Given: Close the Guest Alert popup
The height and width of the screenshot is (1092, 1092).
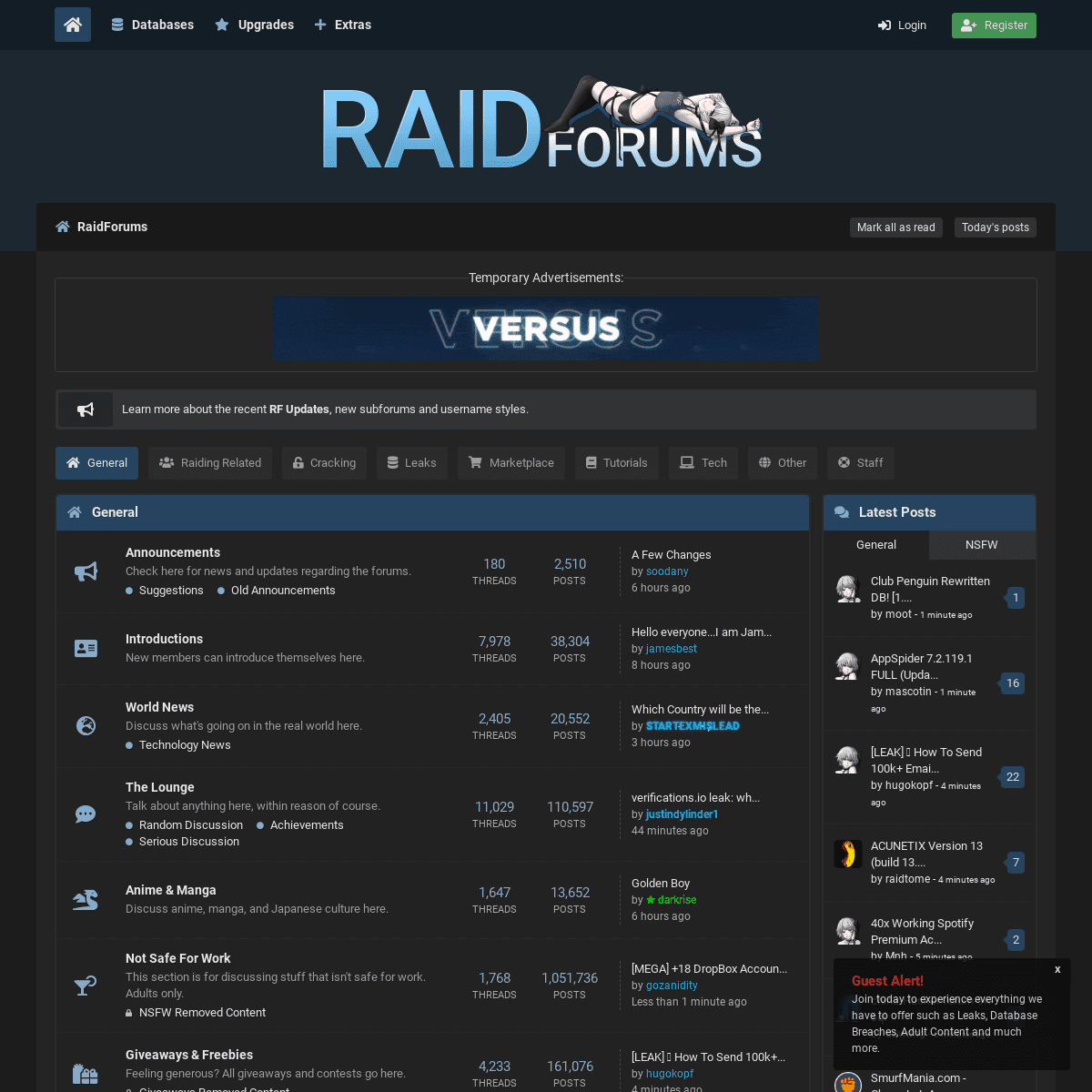Looking at the screenshot, I should click(x=1057, y=970).
